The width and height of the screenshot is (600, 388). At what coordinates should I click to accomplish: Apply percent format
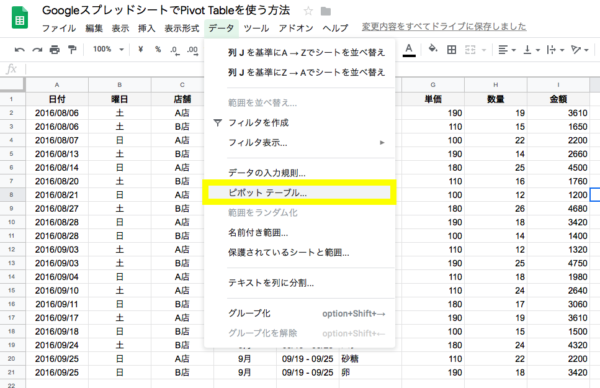coord(158,49)
